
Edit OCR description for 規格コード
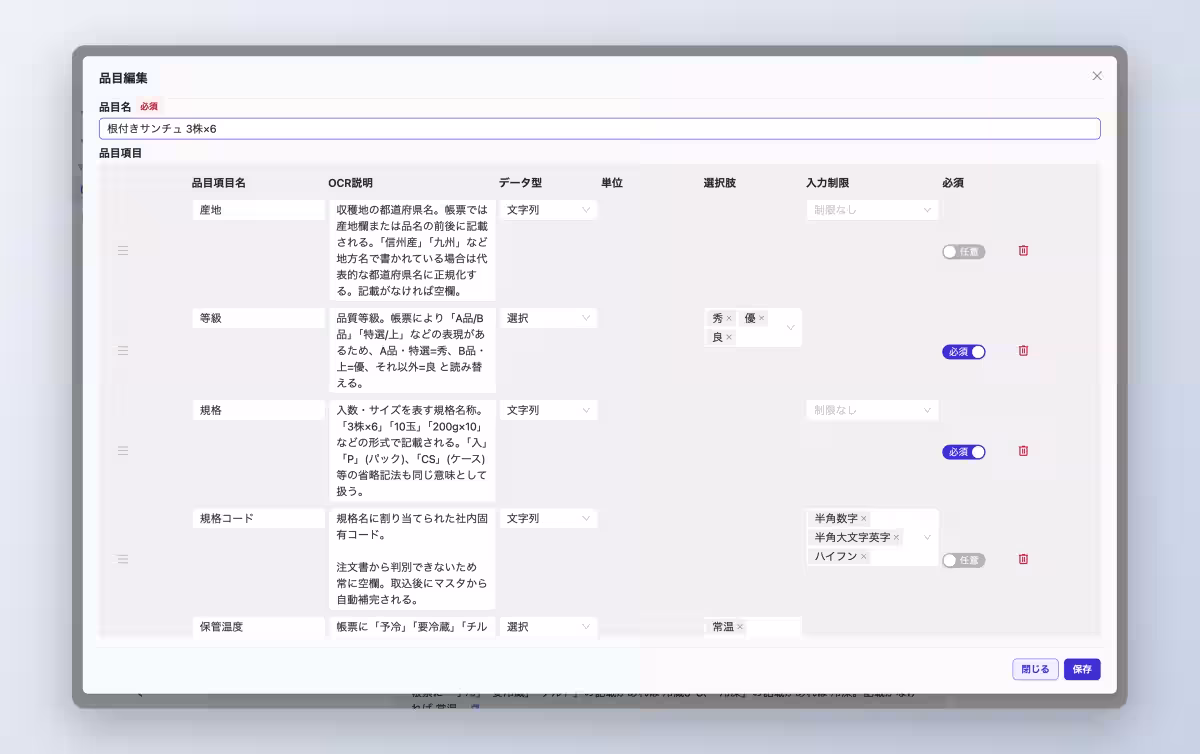pos(412,559)
